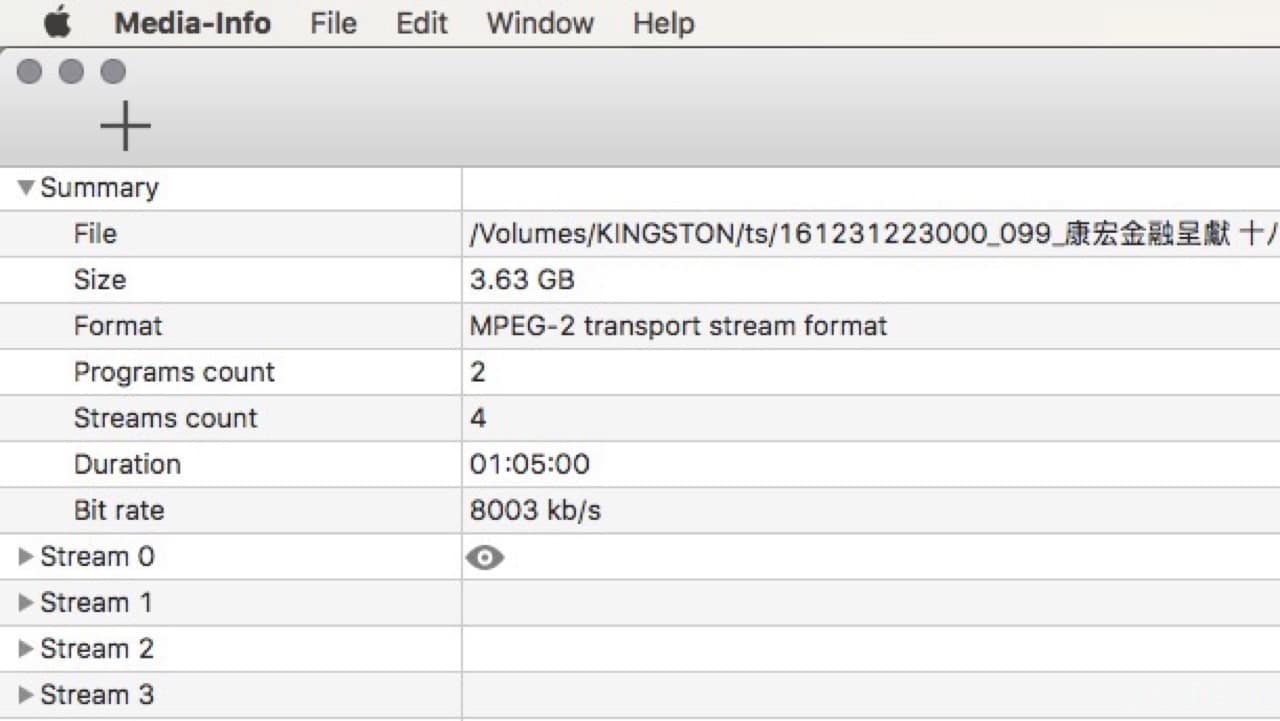Expand Stream 1 details

[x=26, y=603]
